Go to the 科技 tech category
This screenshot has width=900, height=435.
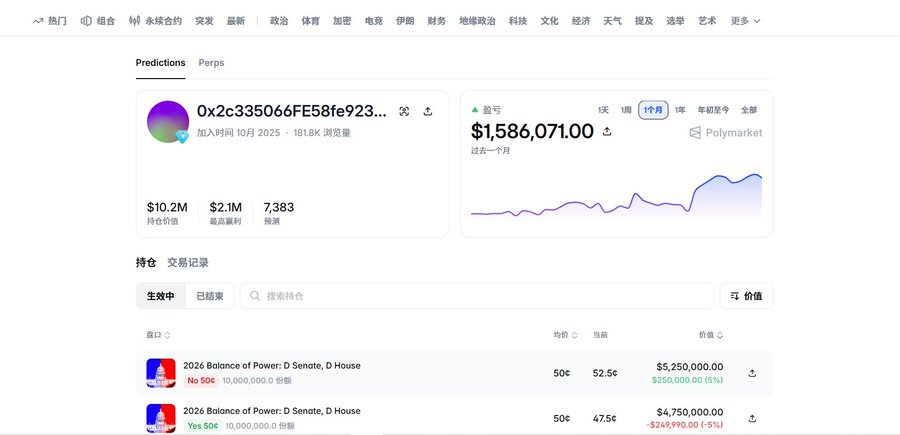pos(518,21)
